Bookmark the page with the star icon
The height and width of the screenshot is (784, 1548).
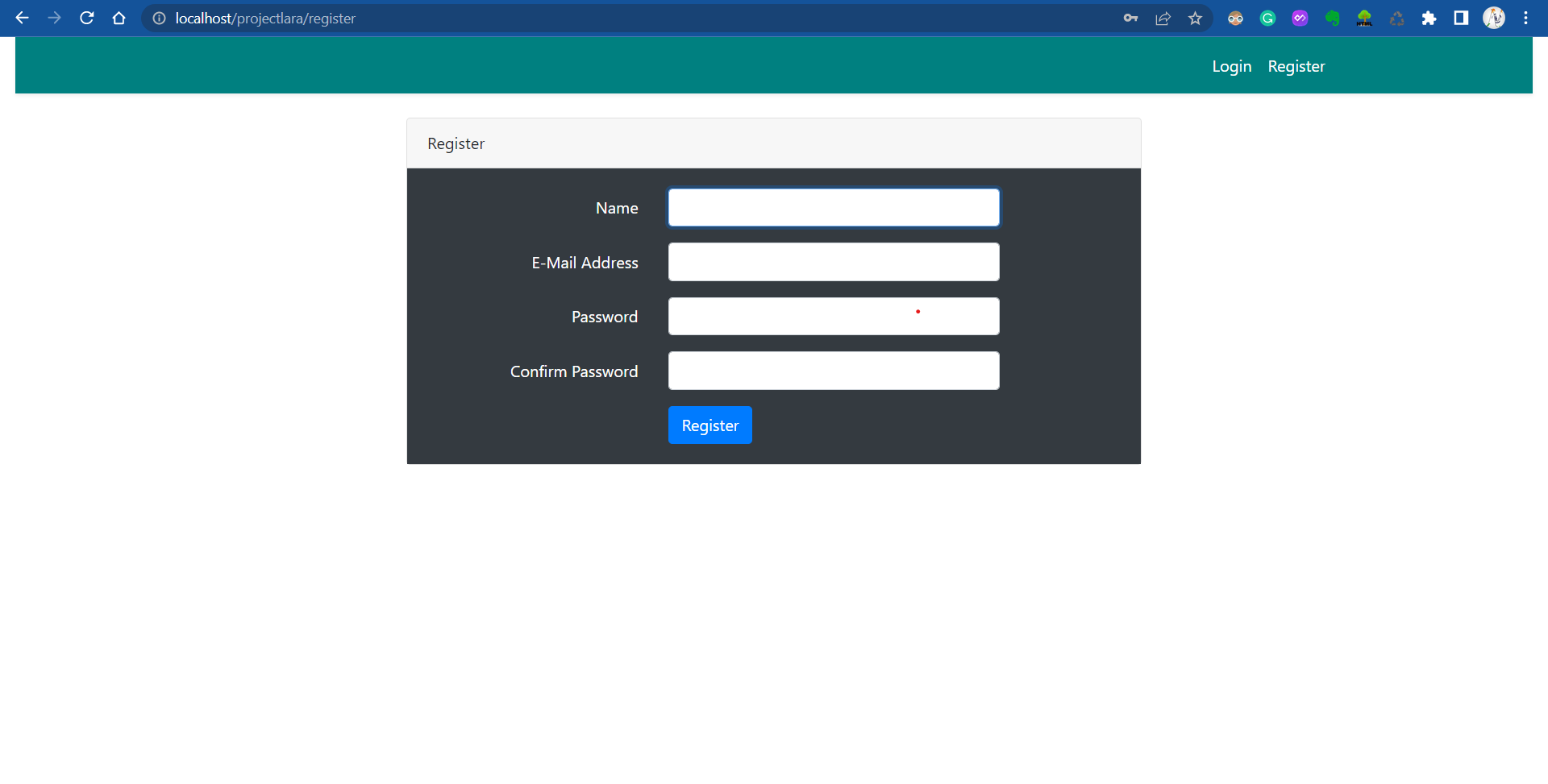(1196, 18)
